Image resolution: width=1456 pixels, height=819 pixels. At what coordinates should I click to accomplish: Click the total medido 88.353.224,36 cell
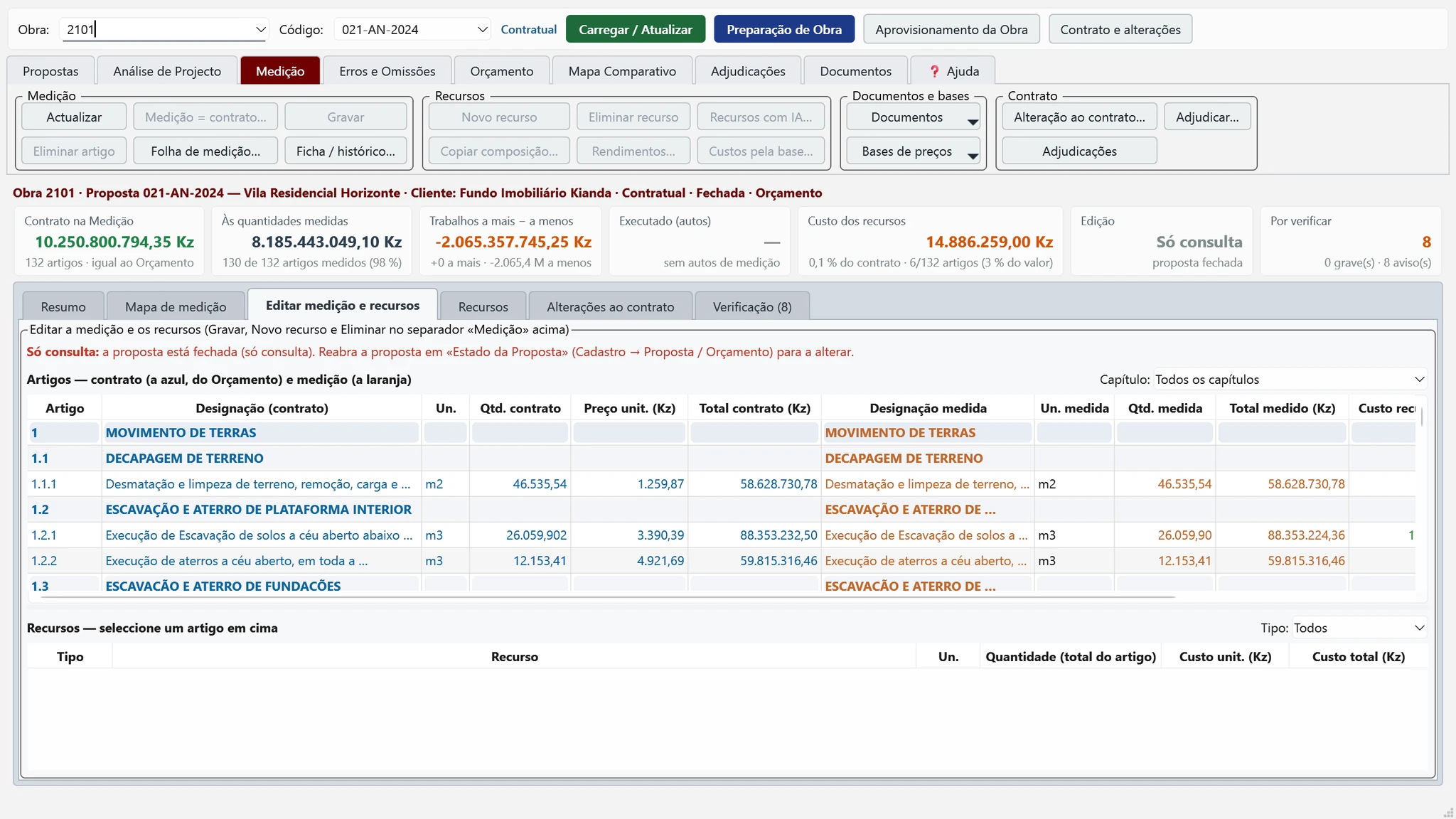point(1282,535)
